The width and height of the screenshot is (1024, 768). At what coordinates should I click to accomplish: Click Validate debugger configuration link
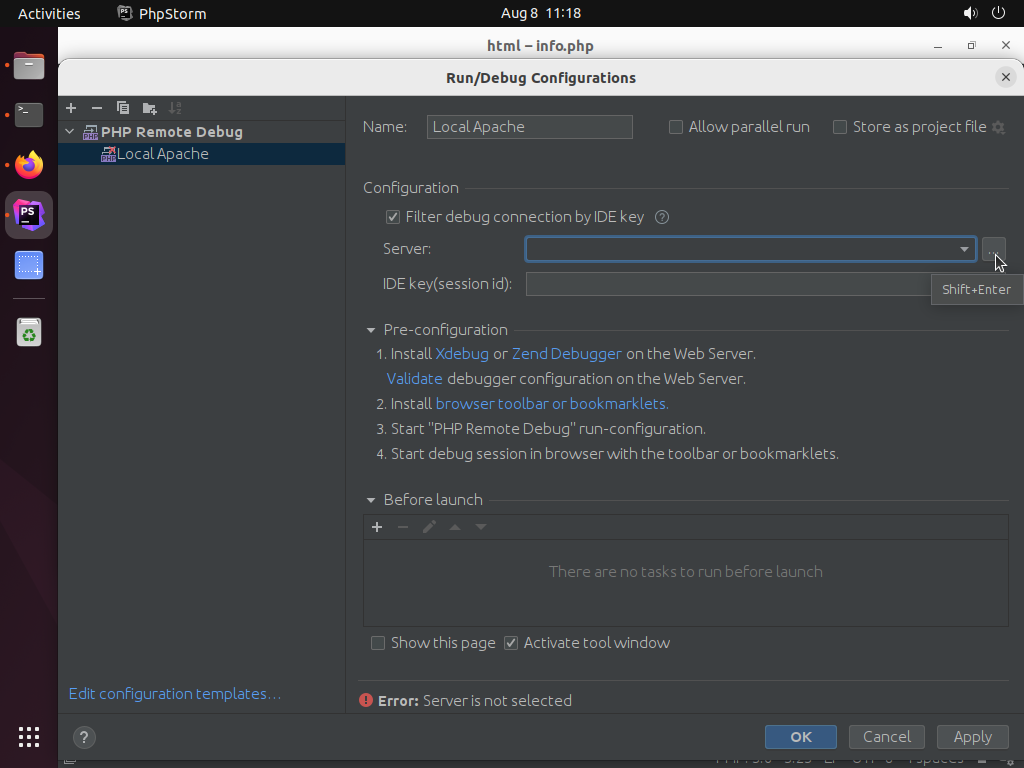(414, 379)
